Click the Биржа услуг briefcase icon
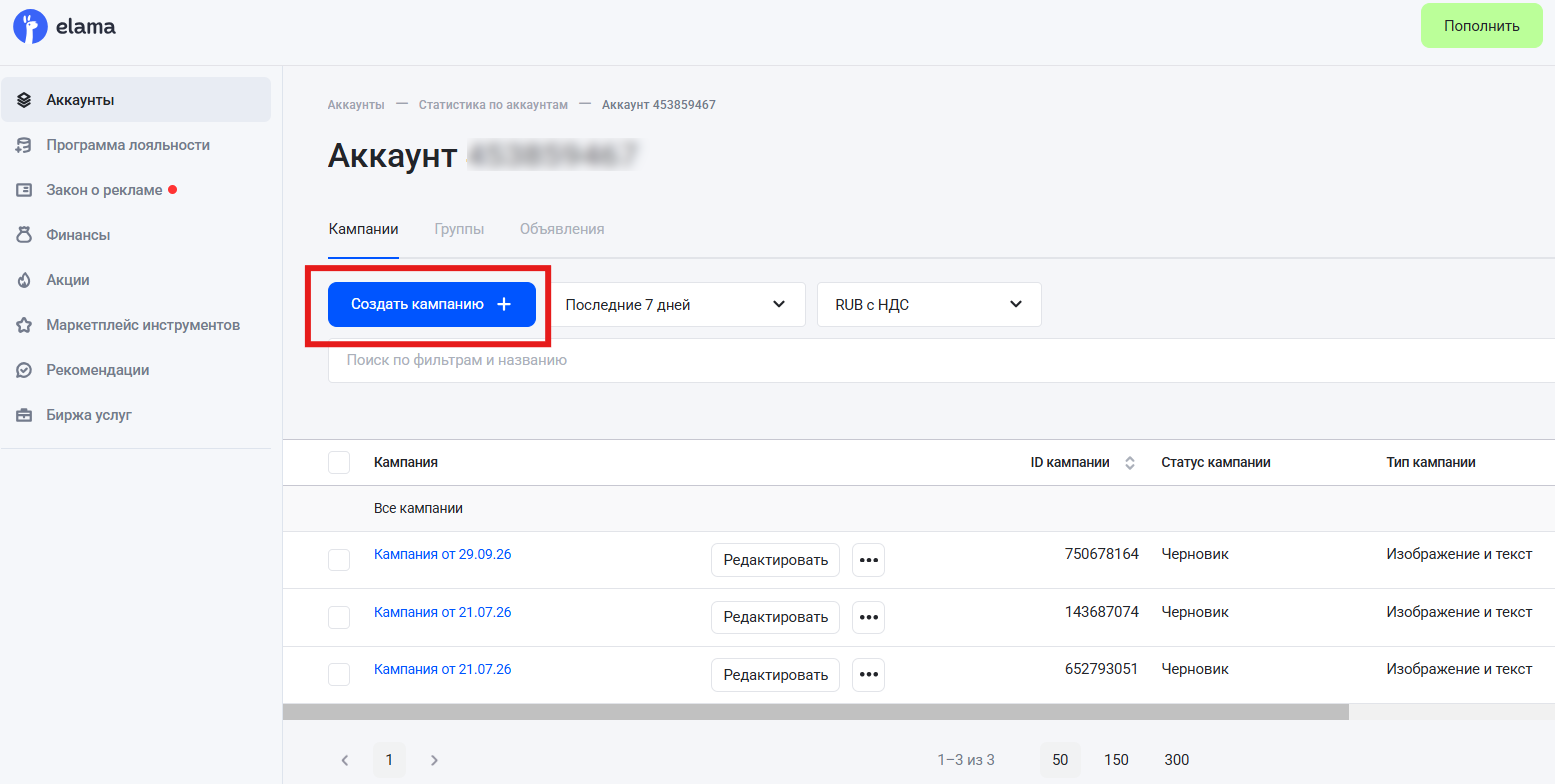 pyautogui.click(x=25, y=415)
